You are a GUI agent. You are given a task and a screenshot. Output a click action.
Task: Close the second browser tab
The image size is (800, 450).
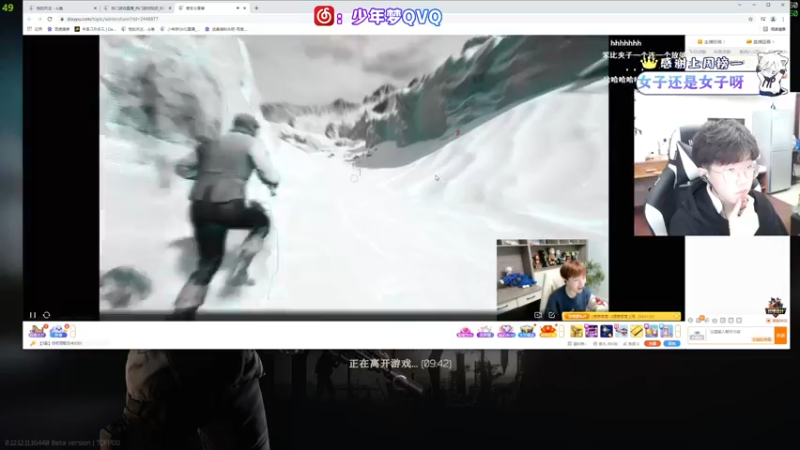pos(170,8)
